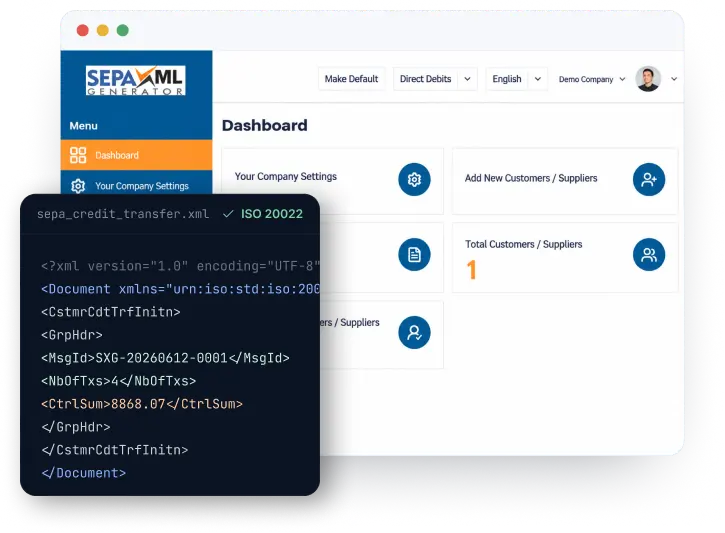Click the CtrlSum 8868.07 line
725x533 pixels.
(142, 404)
